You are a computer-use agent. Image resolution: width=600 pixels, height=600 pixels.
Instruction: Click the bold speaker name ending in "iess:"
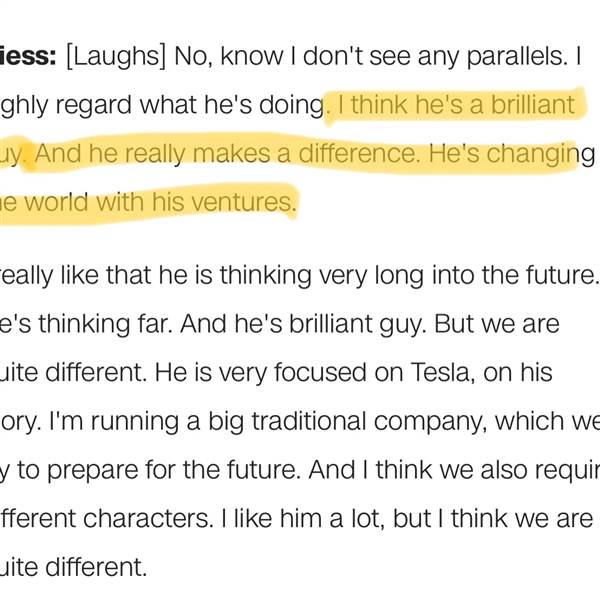pos(28,56)
